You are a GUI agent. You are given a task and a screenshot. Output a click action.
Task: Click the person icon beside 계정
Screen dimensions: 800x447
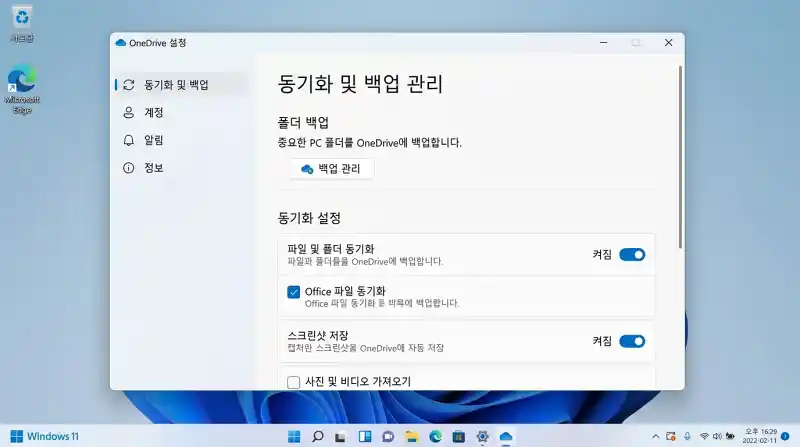(x=129, y=112)
